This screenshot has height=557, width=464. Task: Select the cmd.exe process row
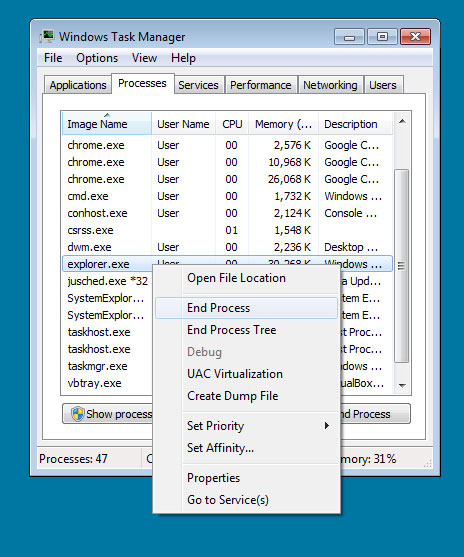click(227, 196)
